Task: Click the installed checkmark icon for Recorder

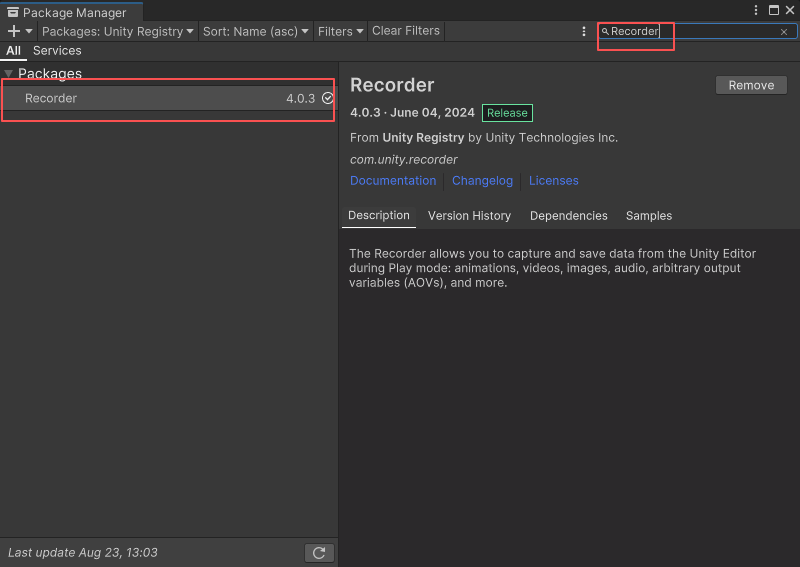Action: [x=328, y=98]
